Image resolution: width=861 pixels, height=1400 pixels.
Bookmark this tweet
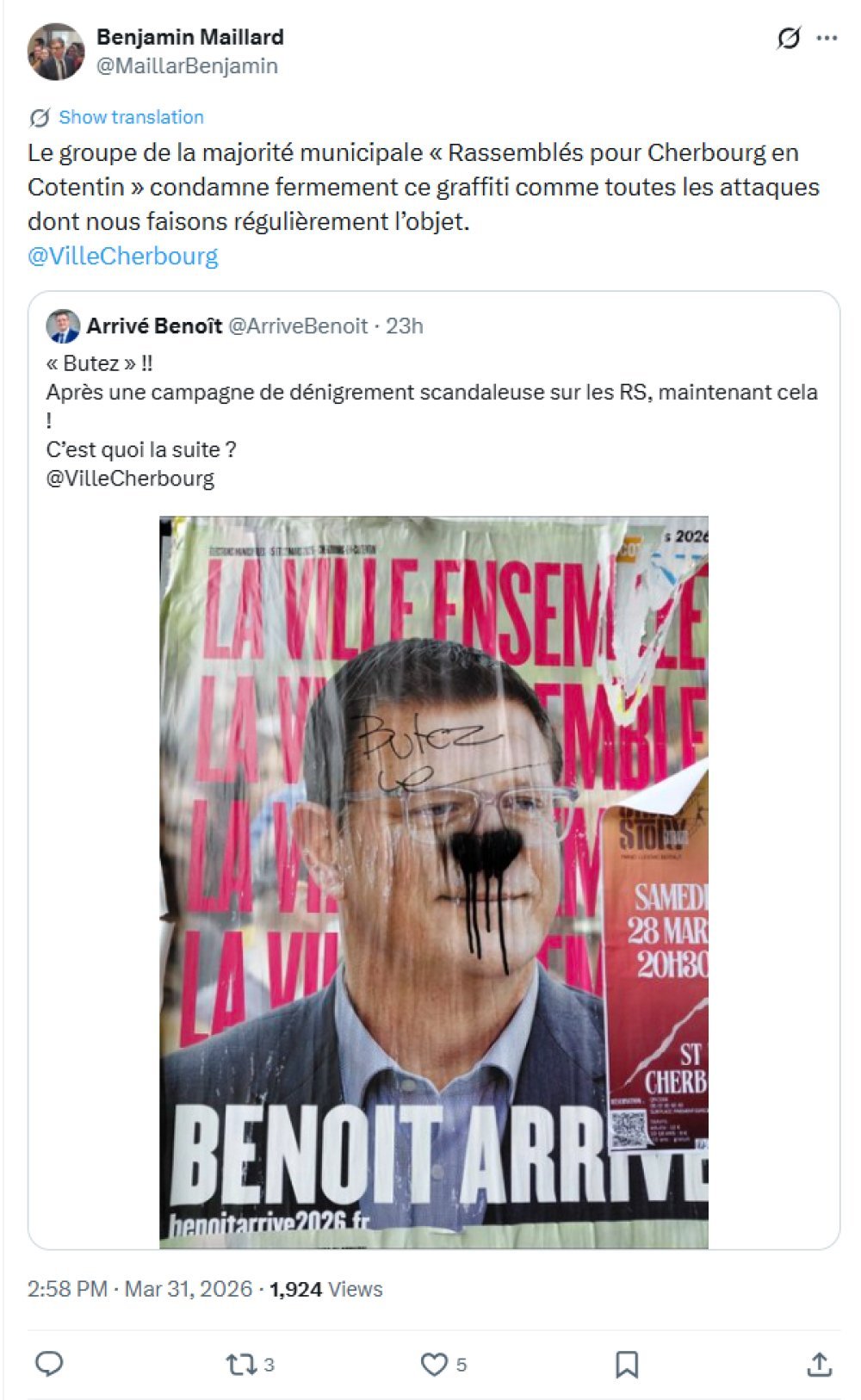point(627,1364)
